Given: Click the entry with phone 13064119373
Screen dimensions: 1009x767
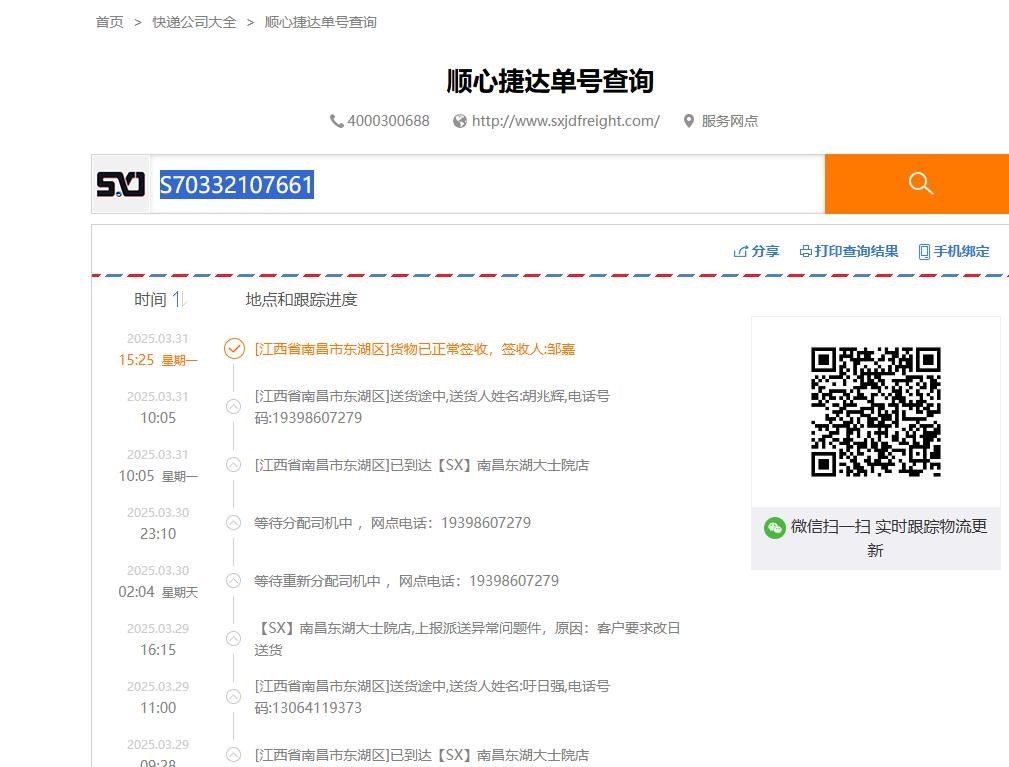Looking at the screenshot, I should 432,696.
